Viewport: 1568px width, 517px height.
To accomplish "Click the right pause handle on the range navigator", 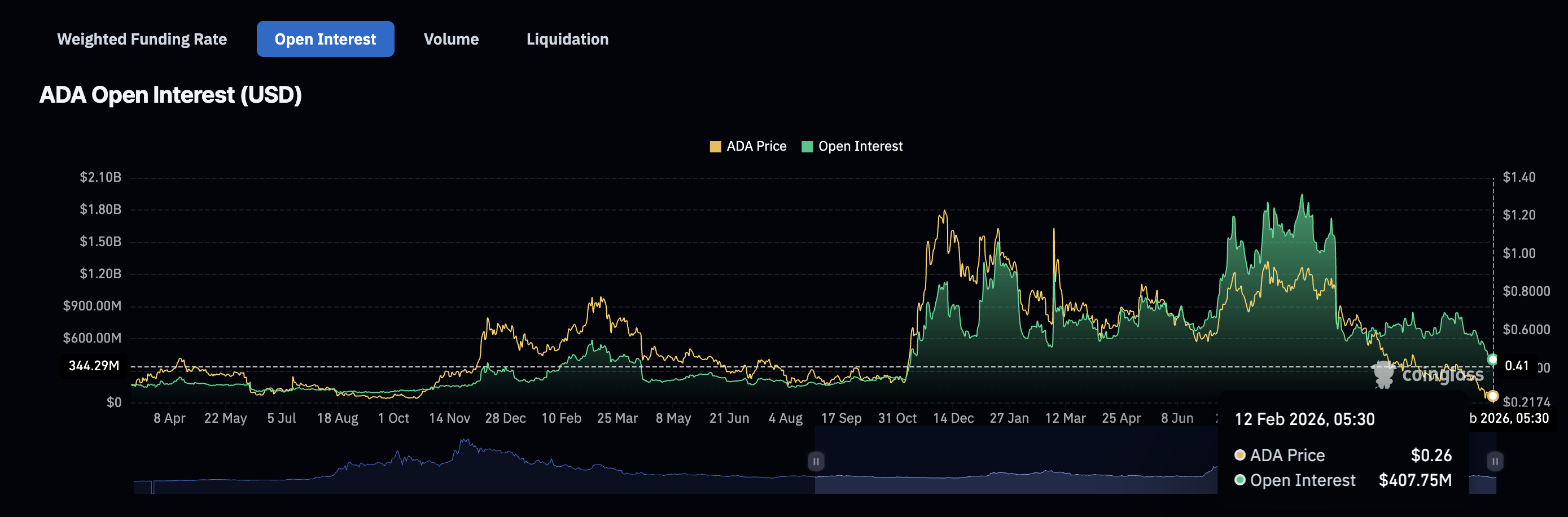I will (x=1496, y=462).
